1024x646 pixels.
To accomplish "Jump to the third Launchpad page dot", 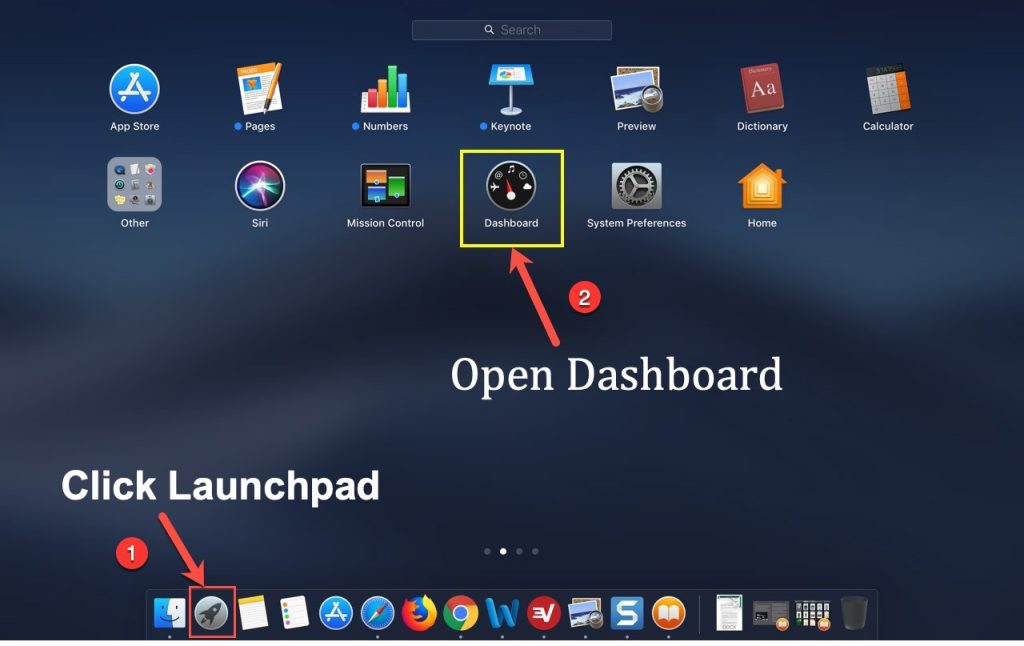I will (519, 551).
